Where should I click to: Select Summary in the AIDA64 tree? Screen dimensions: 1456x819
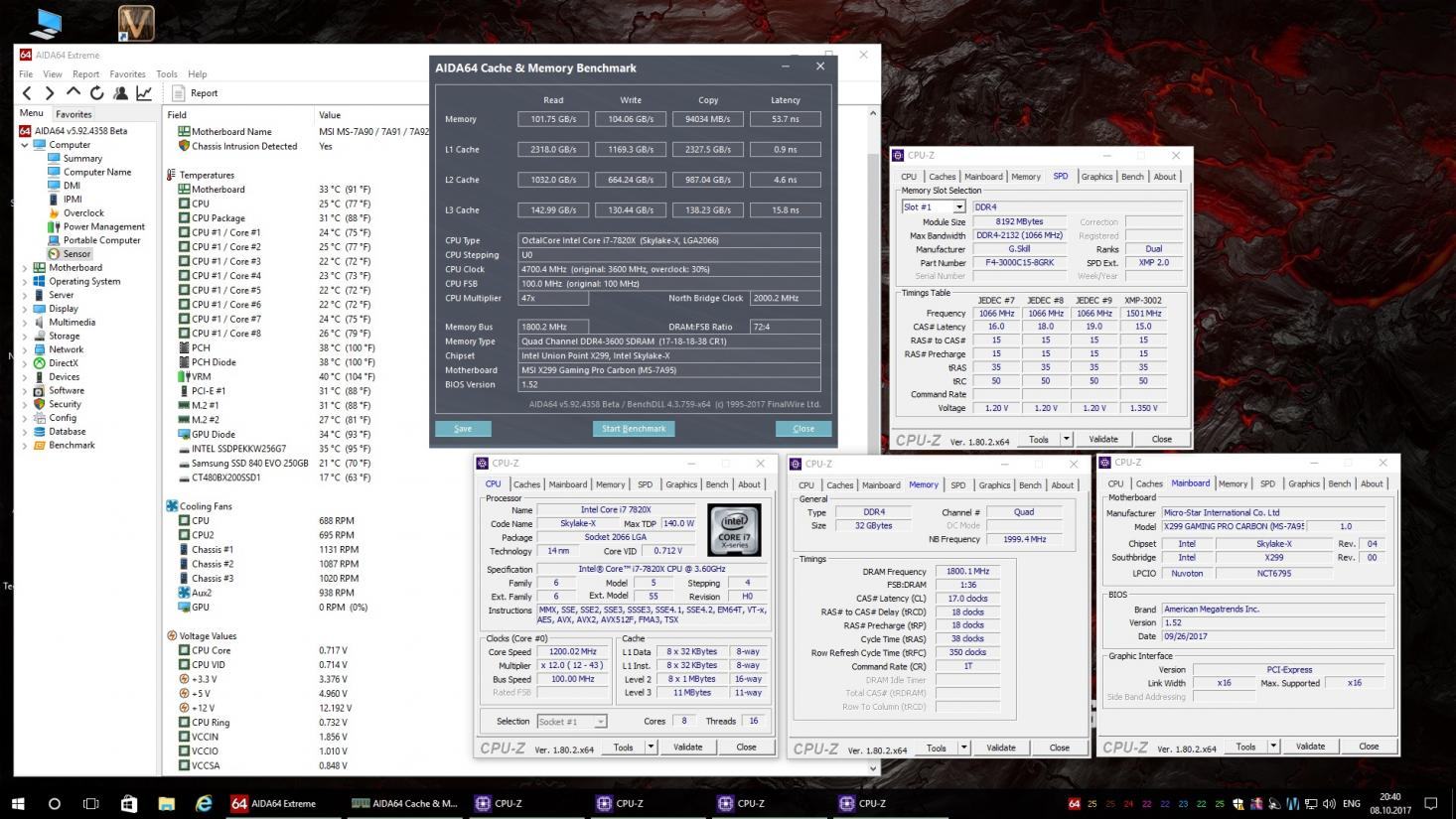pyautogui.click(x=82, y=158)
